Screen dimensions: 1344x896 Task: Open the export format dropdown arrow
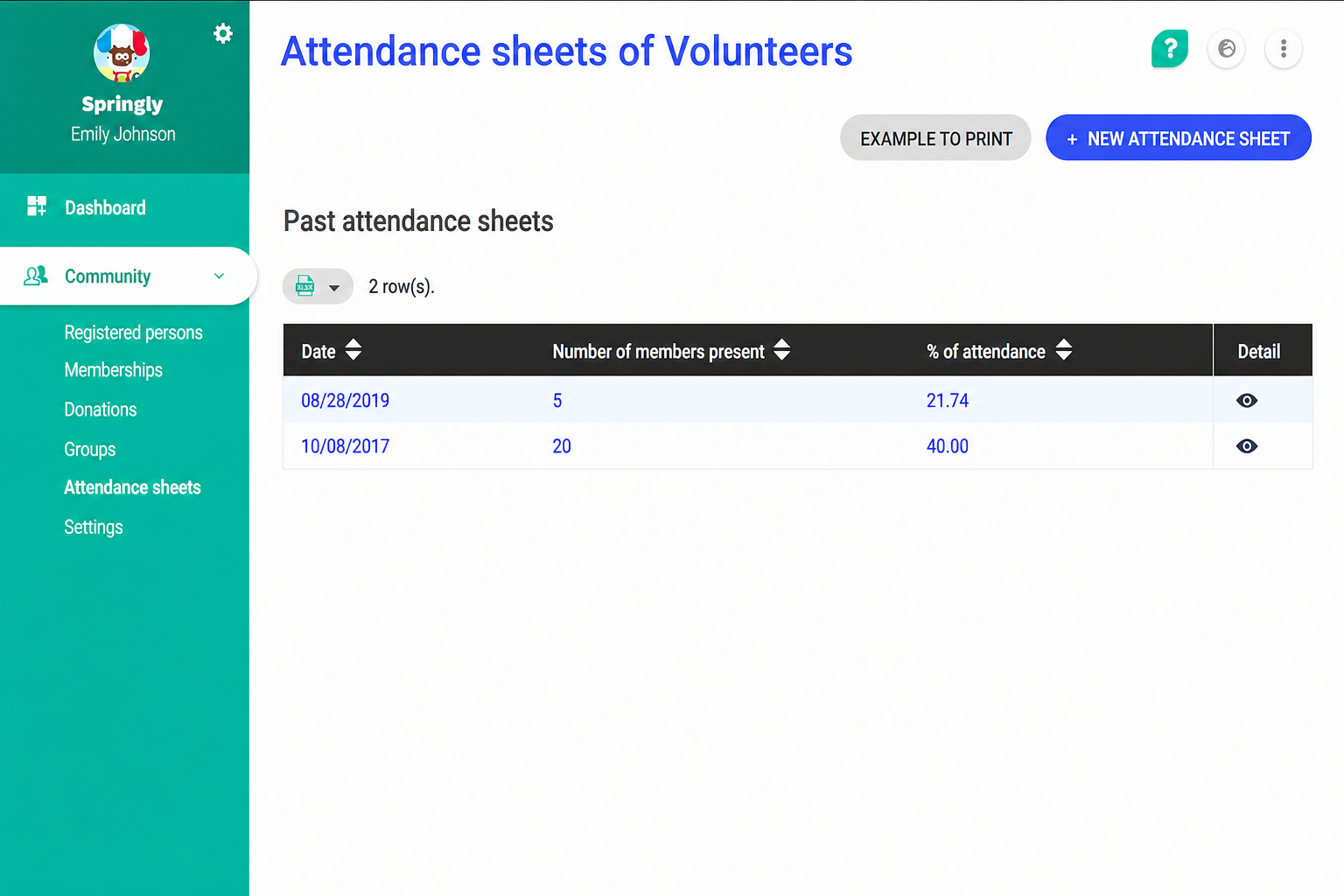333,288
